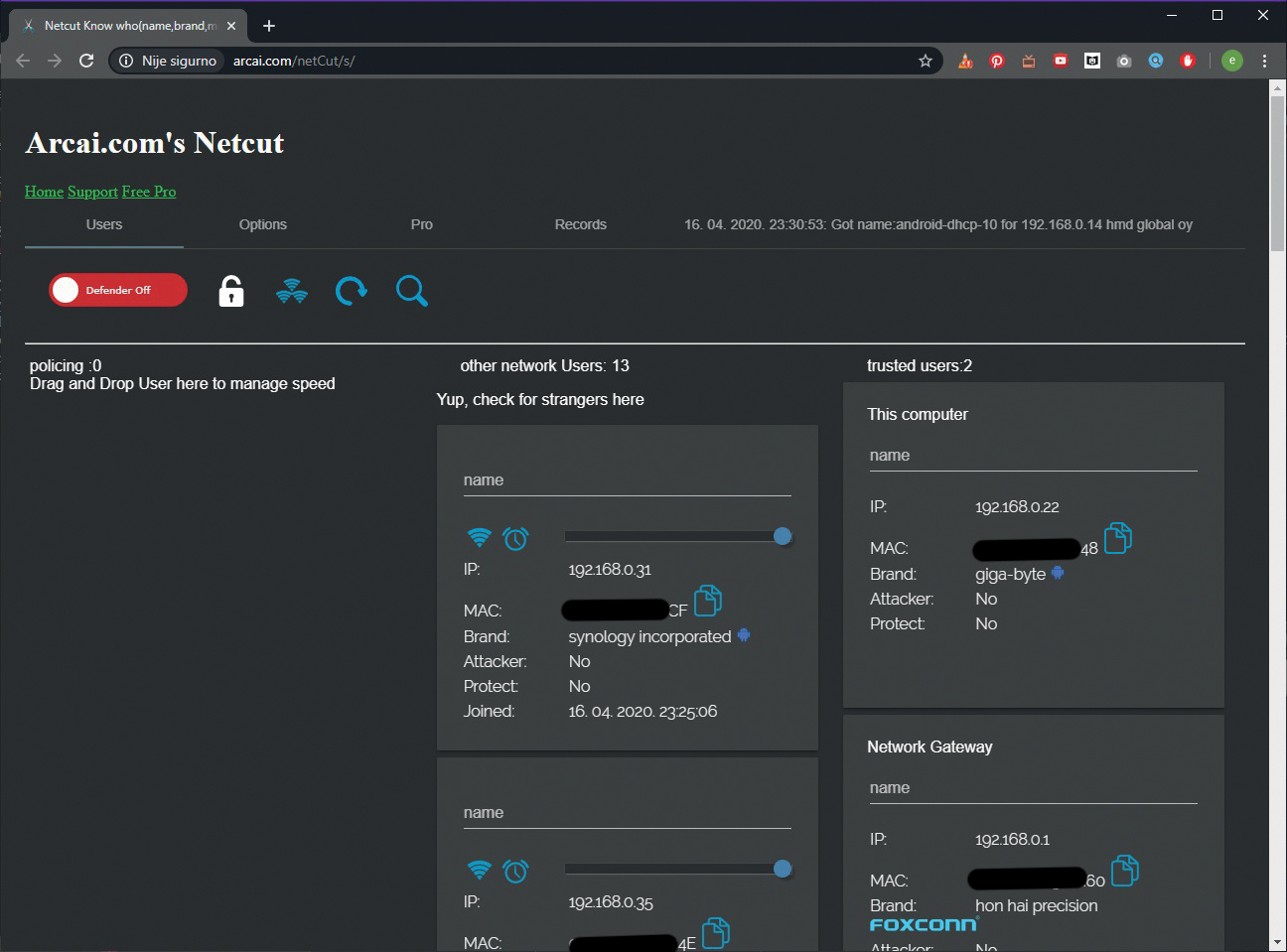1287x952 pixels.
Task: Click the red hand adblock extension icon
Action: tap(1188, 61)
